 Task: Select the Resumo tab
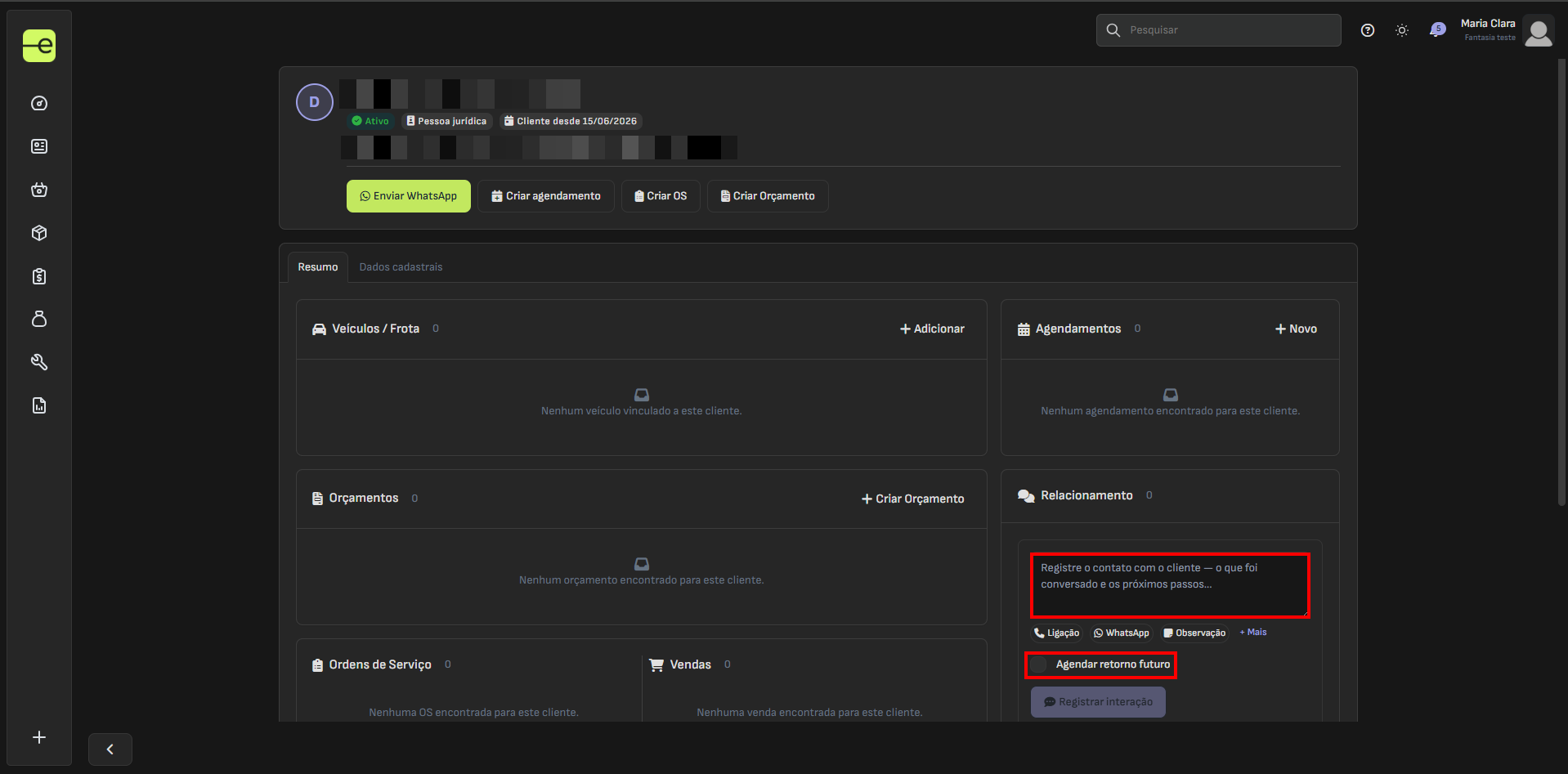(318, 267)
